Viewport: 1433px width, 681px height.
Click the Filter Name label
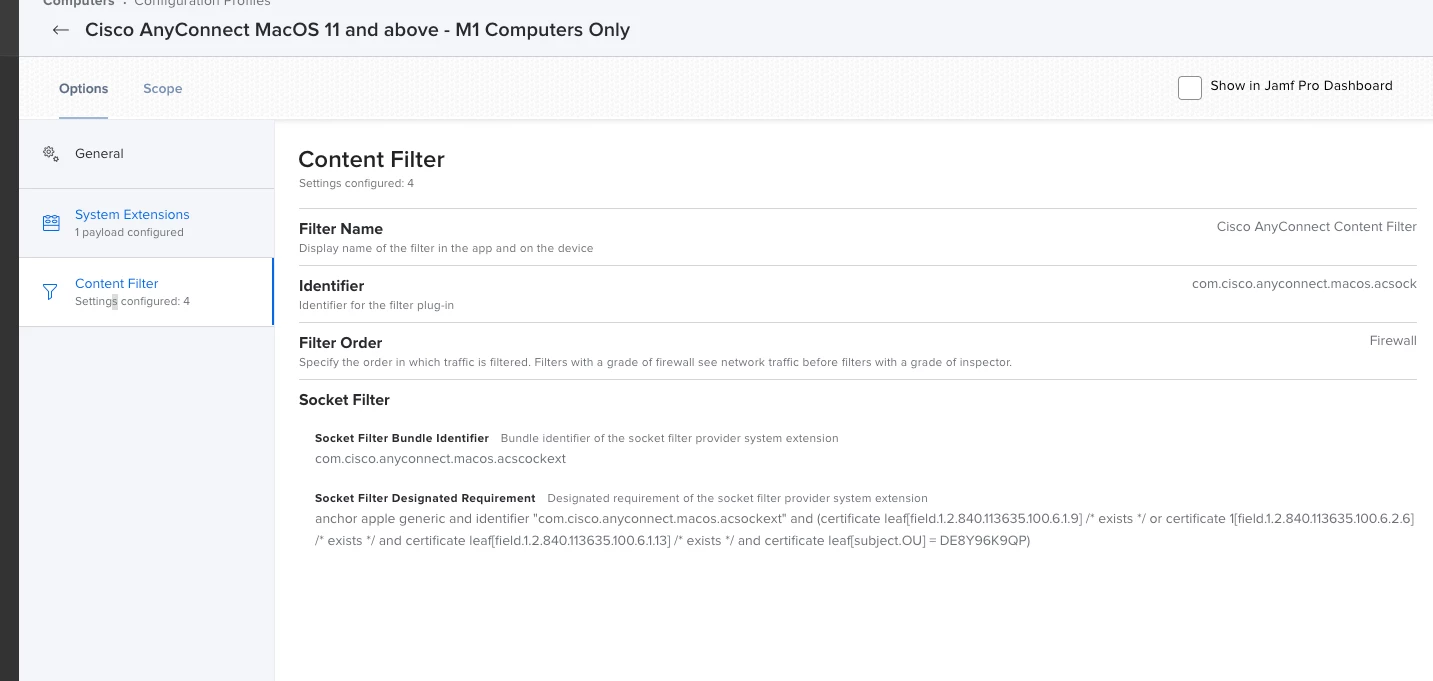click(341, 229)
